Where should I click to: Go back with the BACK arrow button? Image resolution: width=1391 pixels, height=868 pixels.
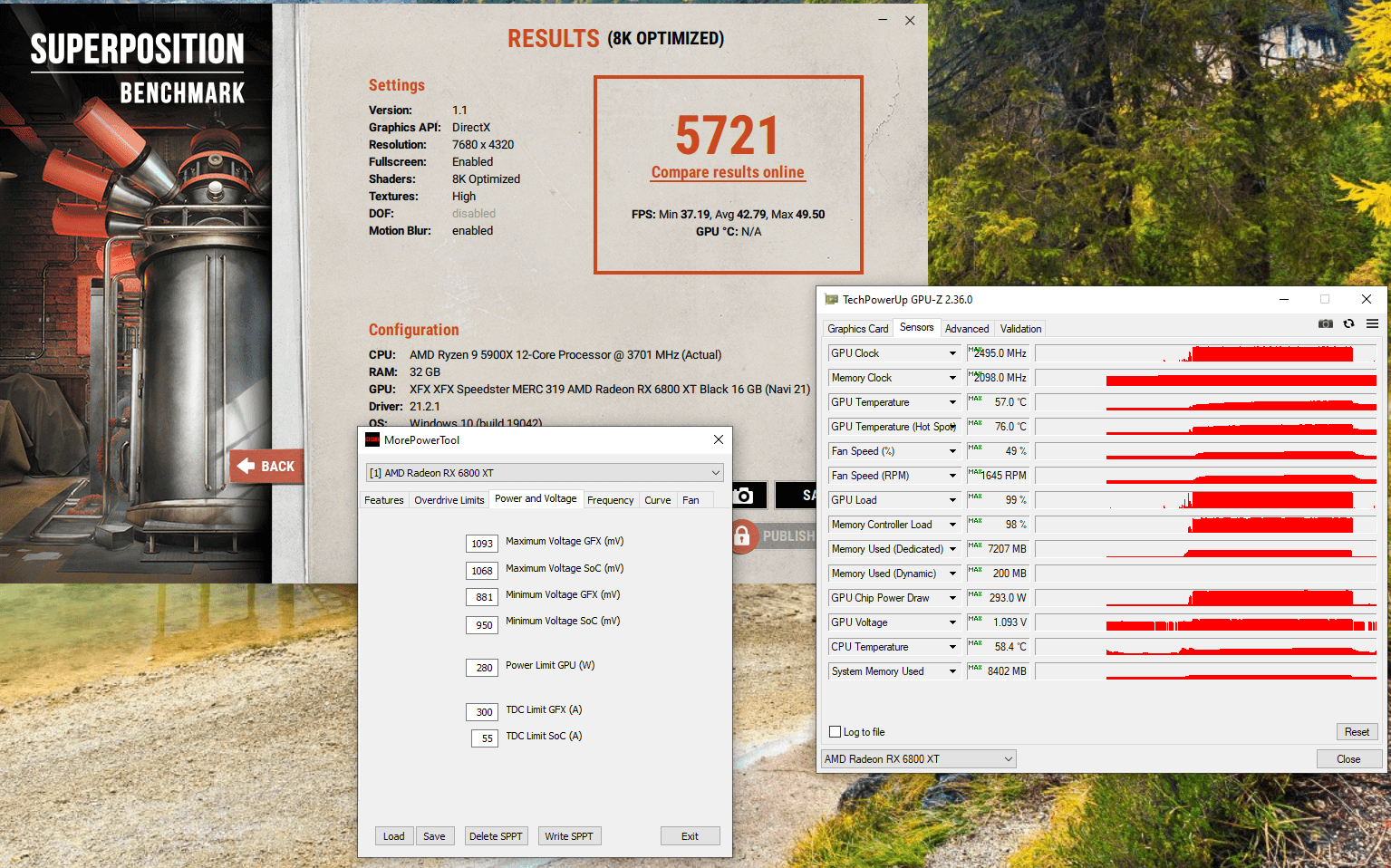[266, 466]
